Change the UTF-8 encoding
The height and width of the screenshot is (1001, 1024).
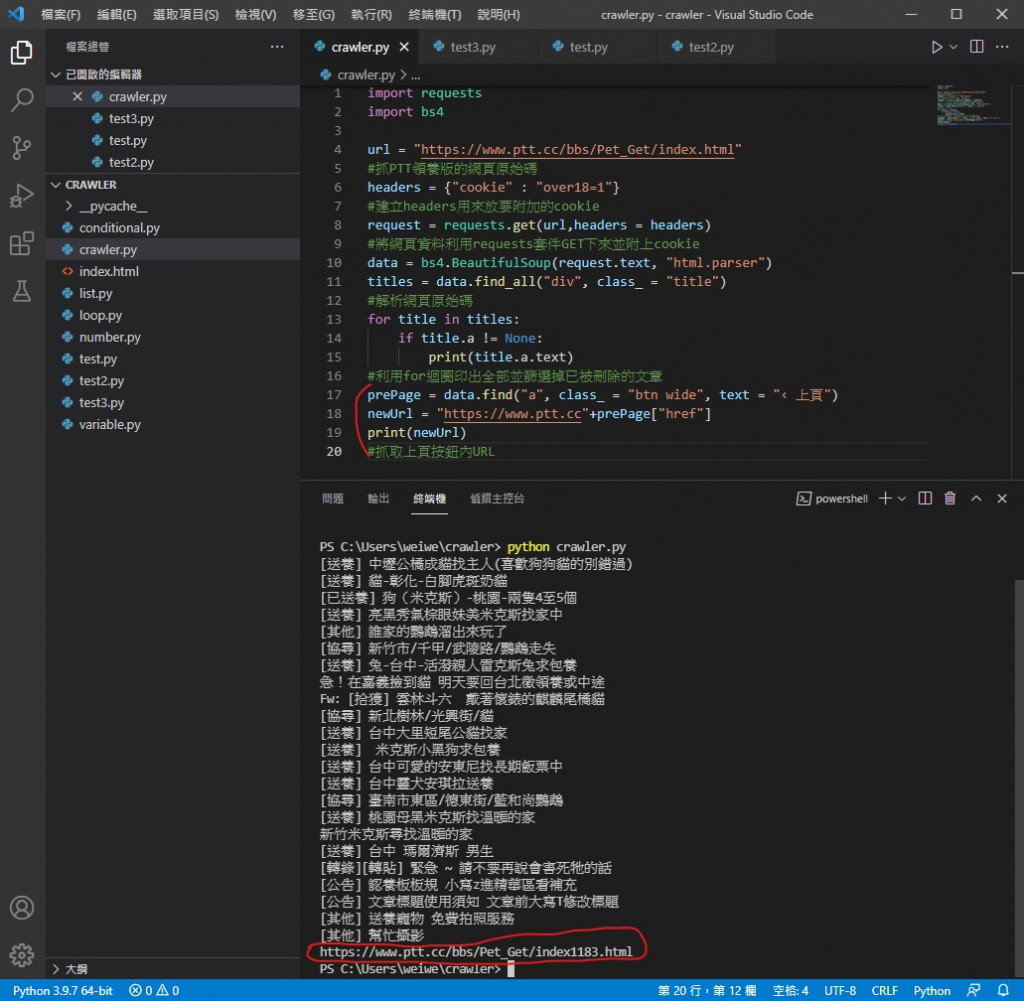click(x=840, y=991)
